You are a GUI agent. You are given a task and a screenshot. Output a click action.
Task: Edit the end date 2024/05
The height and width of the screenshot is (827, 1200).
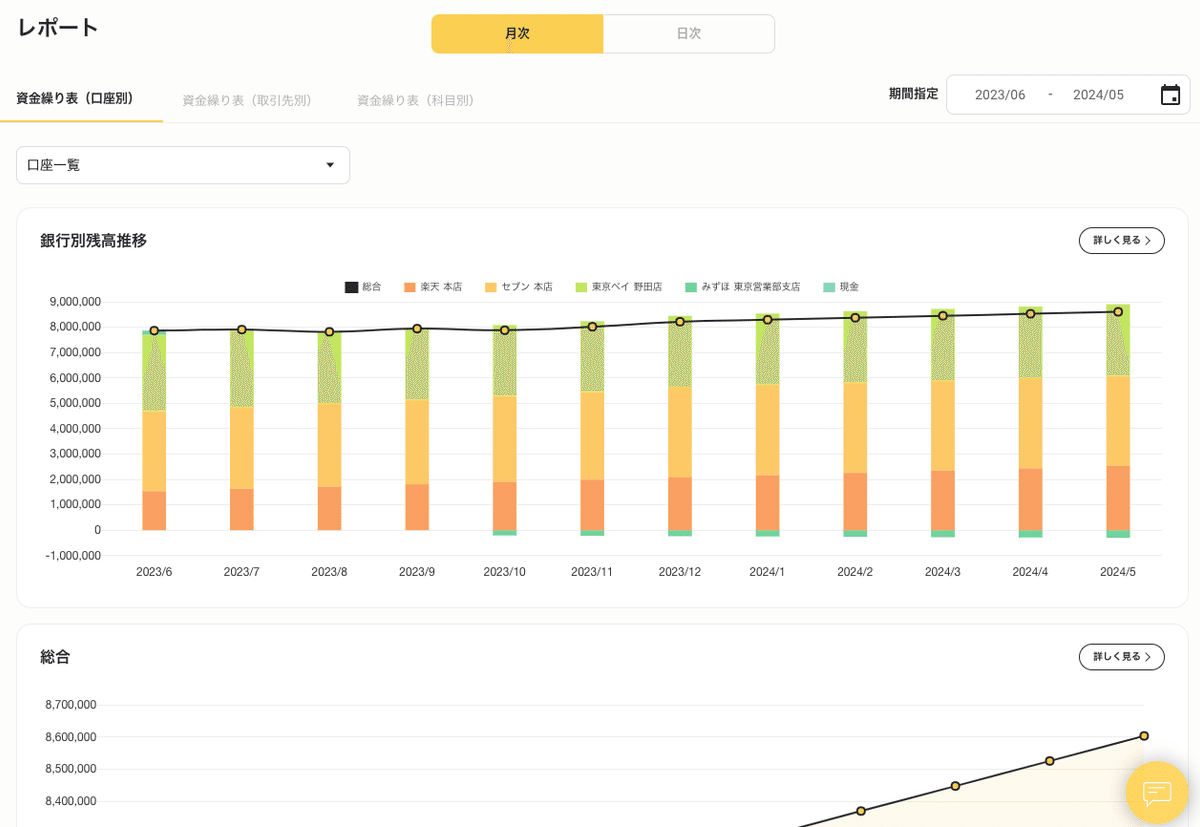(1098, 95)
